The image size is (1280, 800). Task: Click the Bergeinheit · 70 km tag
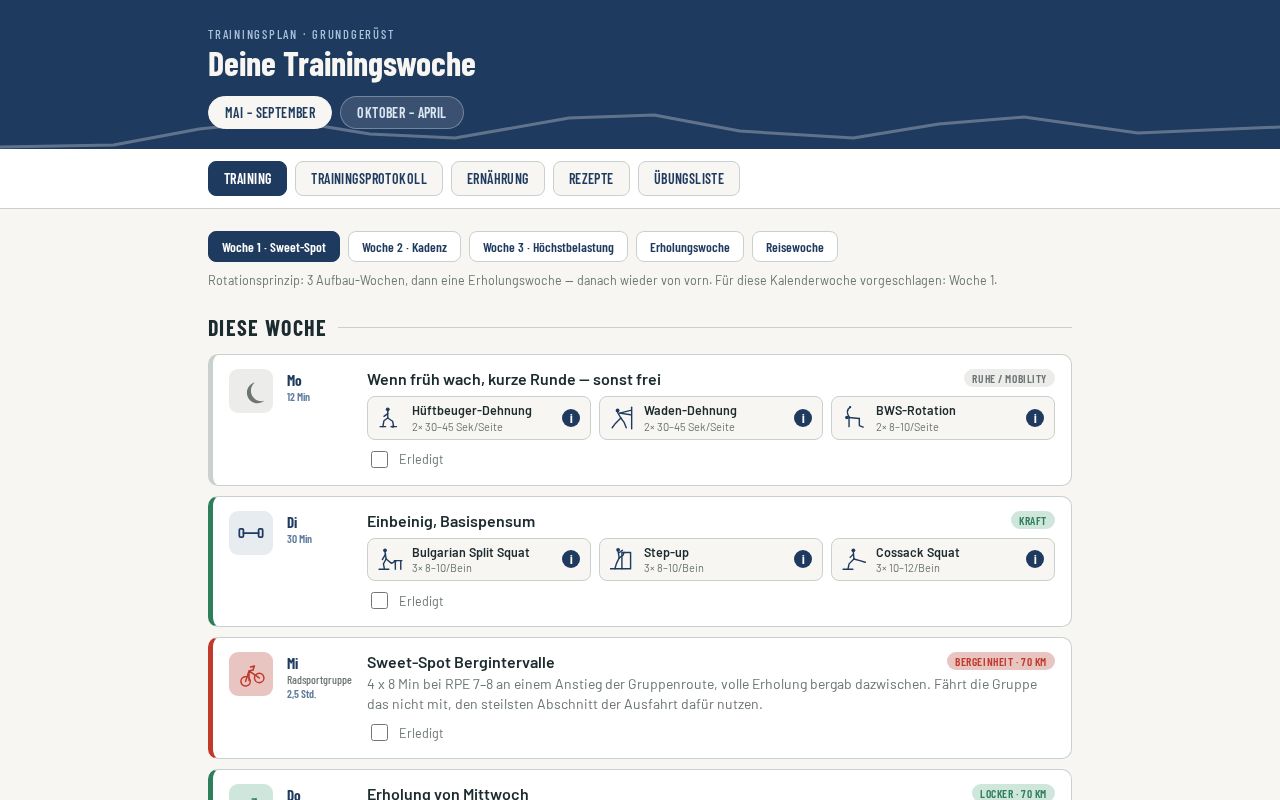[x=1001, y=661]
